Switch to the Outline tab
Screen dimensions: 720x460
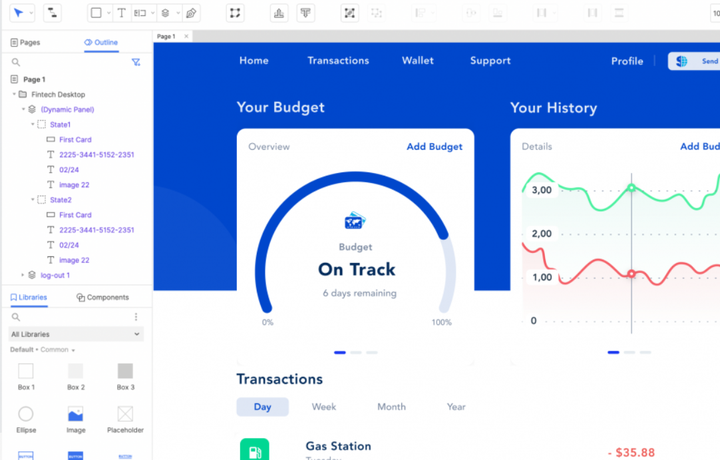point(101,42)
